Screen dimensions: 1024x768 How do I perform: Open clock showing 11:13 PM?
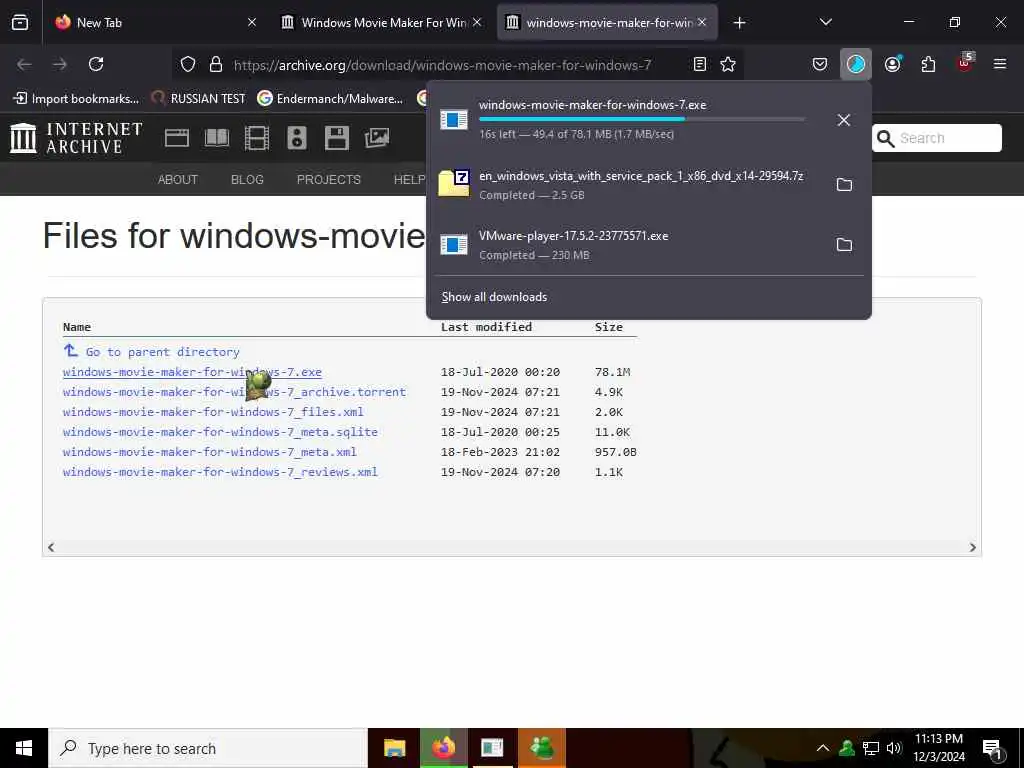point(938,748)
